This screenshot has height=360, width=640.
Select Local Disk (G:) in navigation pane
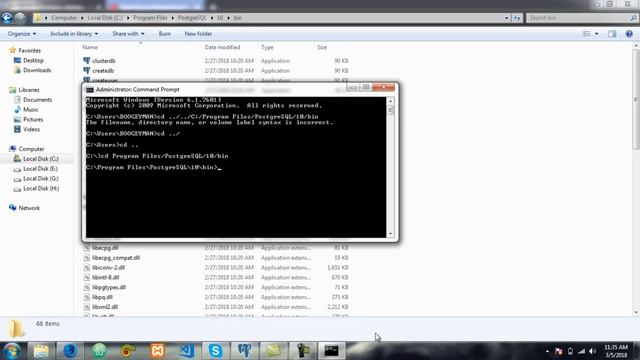[x=40, y=178]
